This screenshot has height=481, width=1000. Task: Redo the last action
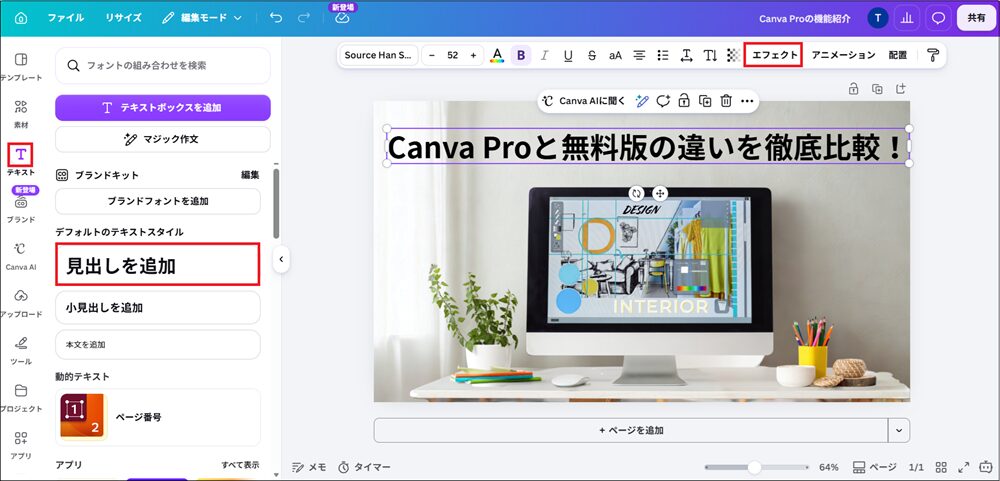point(304,18)
